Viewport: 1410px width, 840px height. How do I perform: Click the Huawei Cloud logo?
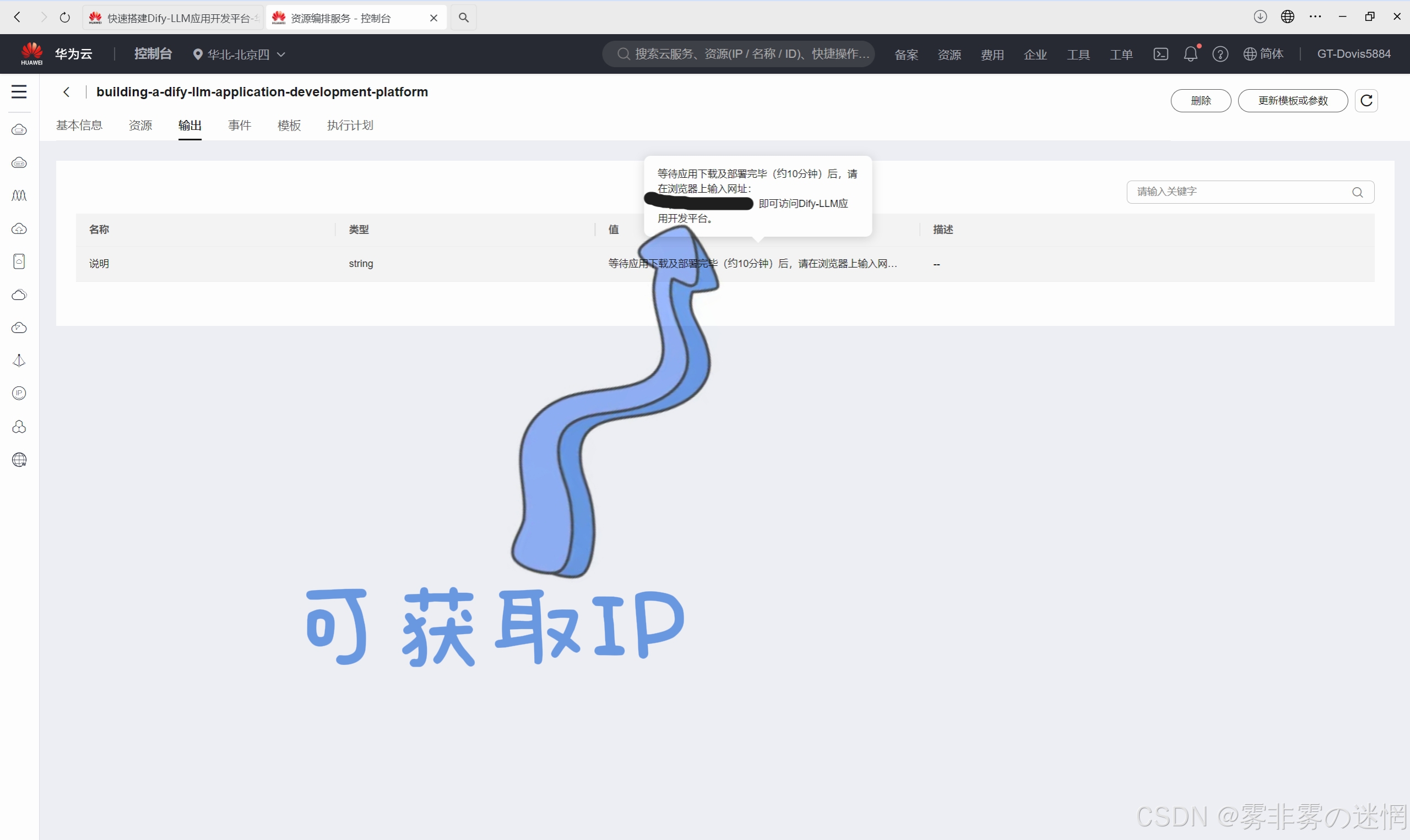click(x=32, y=54)
